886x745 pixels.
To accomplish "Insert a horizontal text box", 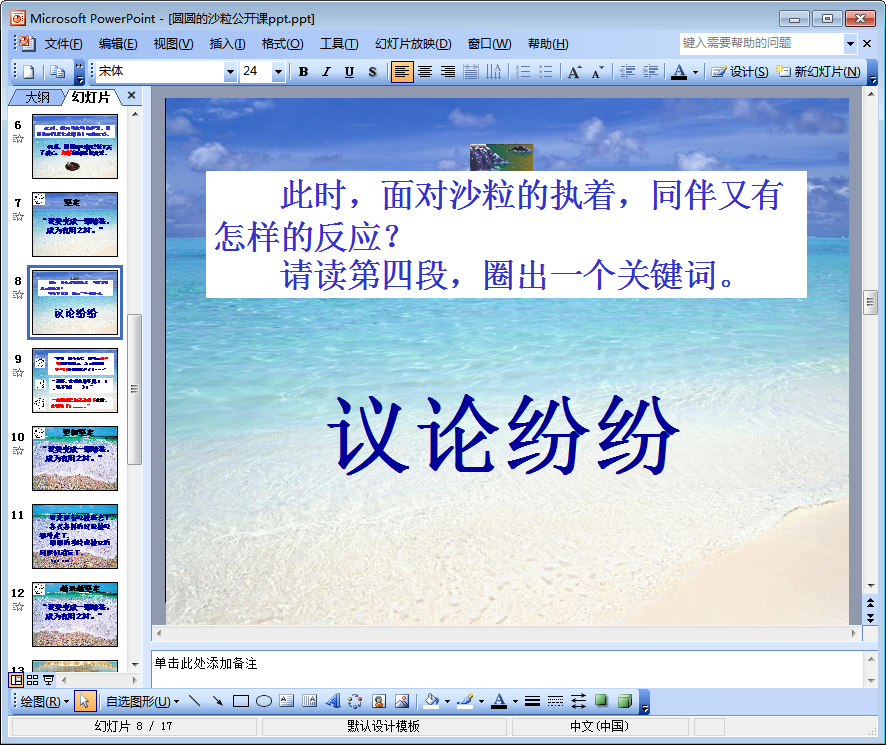I will click(286, 701).
